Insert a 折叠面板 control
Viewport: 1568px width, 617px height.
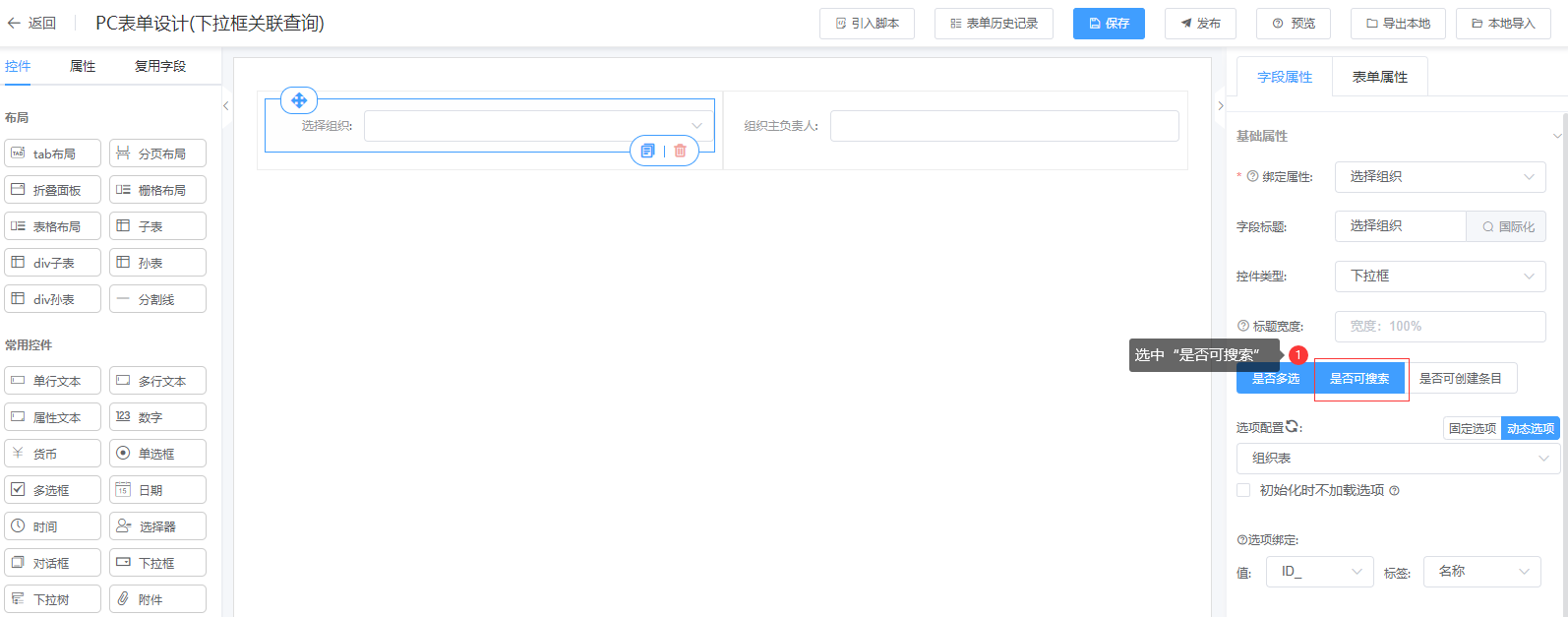53,190
